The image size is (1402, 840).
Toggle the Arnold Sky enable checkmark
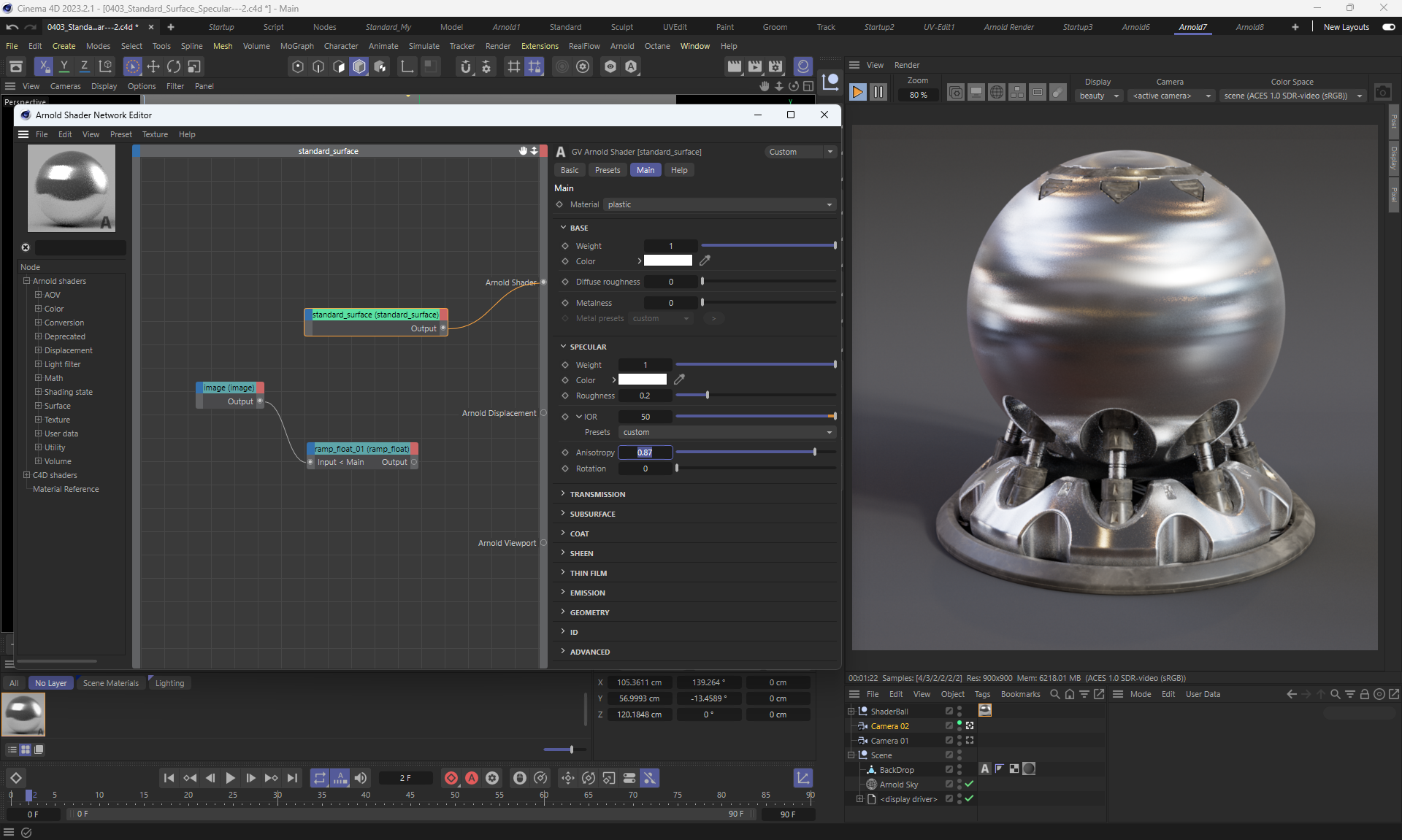point(969,784)
